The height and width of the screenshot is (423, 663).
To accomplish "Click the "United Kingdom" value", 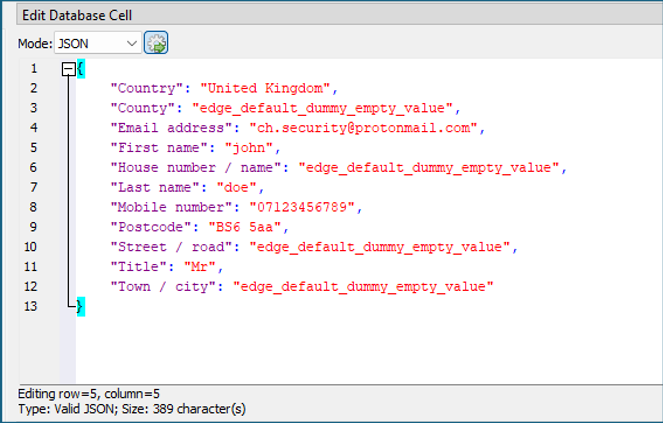I will click(x=266, y=88).
